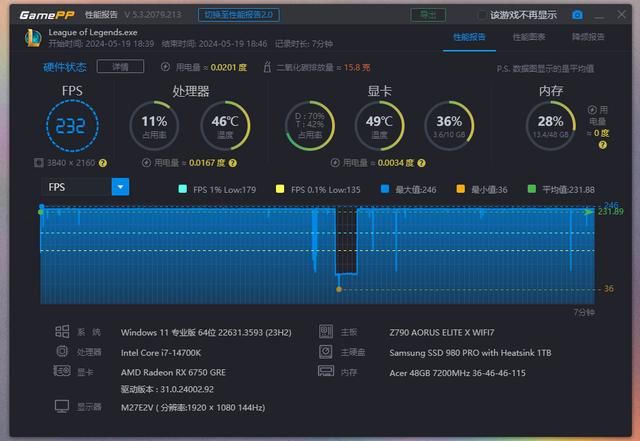Switch to the 性能图表 tab
The height and width of the screenshot is (441, 640).
click(529, 37)
